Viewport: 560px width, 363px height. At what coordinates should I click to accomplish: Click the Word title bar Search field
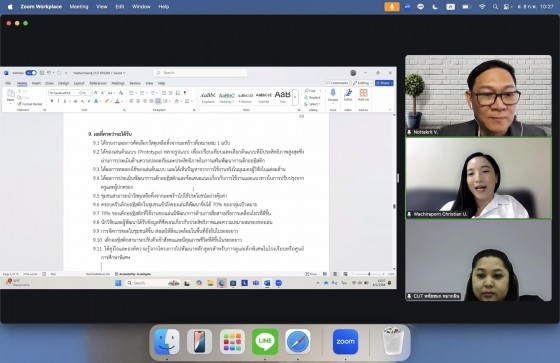pyautogui.click(x=200, y=73)
